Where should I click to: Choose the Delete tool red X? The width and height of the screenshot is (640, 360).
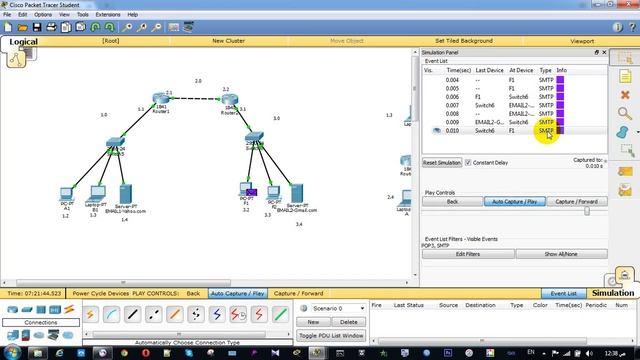[625, 95]
